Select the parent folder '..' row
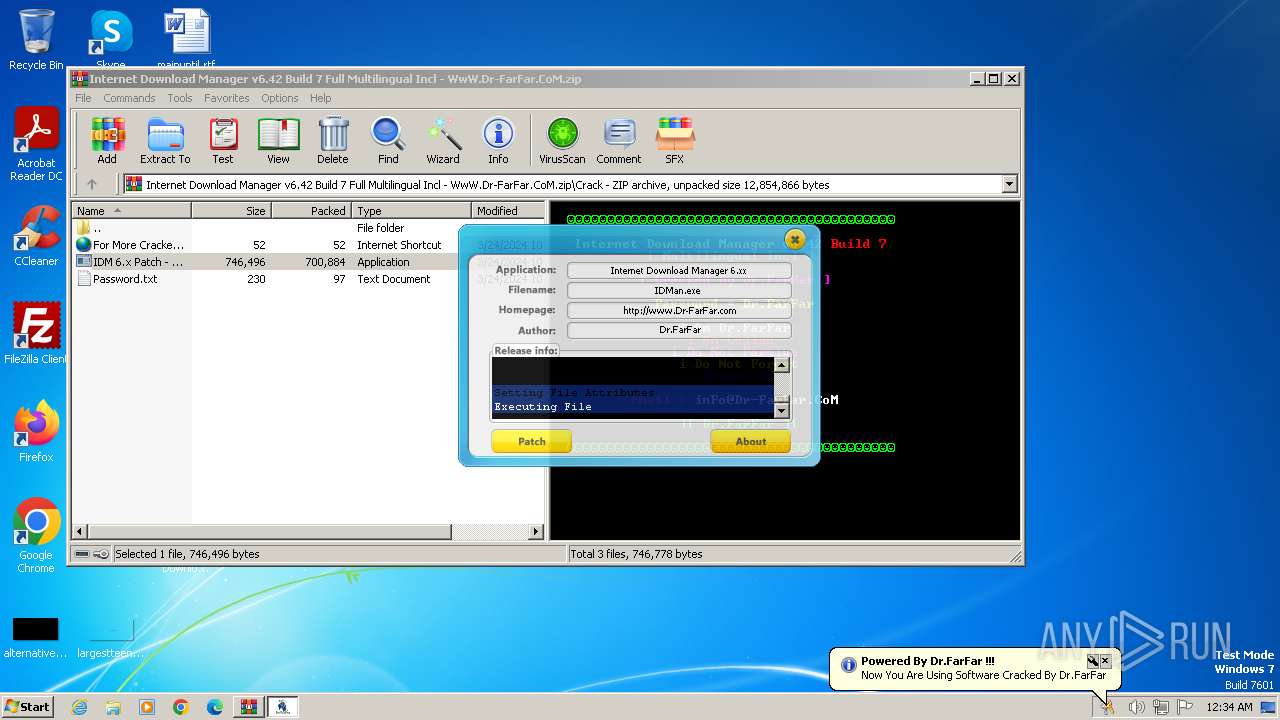Image resolution: width=1280 pixels, height=720 pixels. click(308, 228)
